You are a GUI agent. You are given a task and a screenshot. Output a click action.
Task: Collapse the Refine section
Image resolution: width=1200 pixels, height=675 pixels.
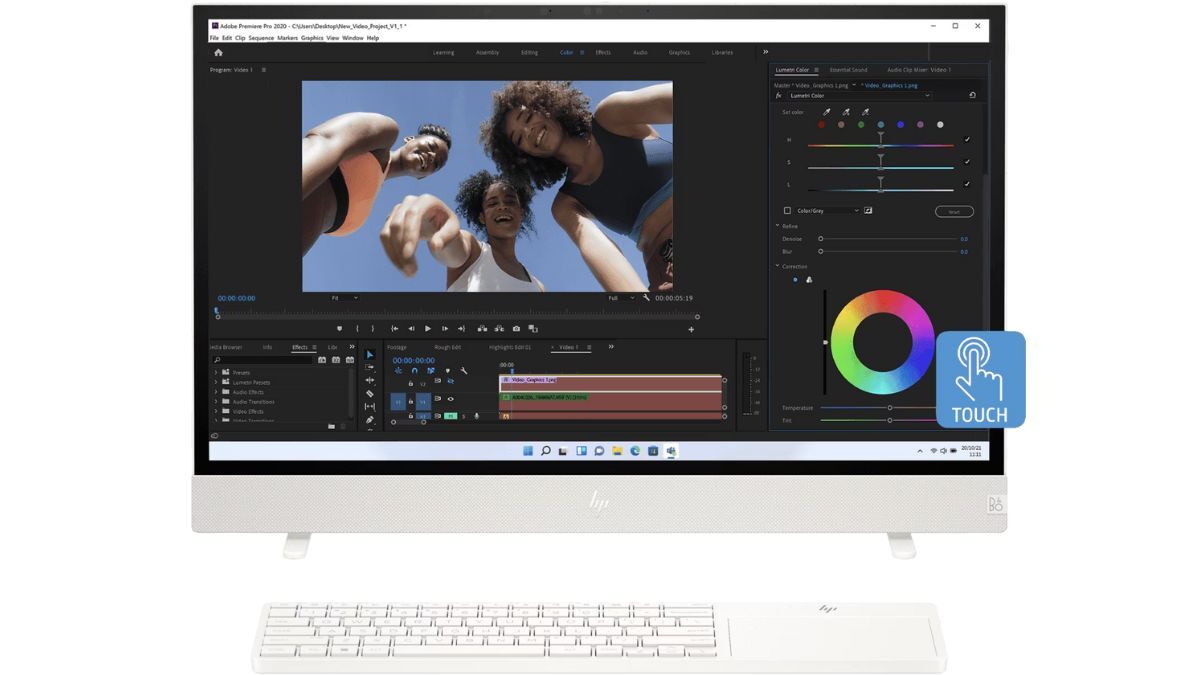pyautogui.click(x=777, y=226)
